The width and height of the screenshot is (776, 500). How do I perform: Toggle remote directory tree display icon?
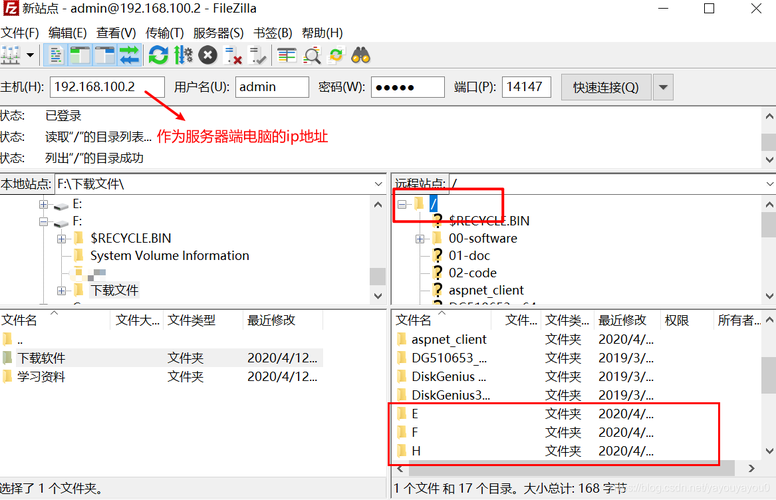point(104,55)
